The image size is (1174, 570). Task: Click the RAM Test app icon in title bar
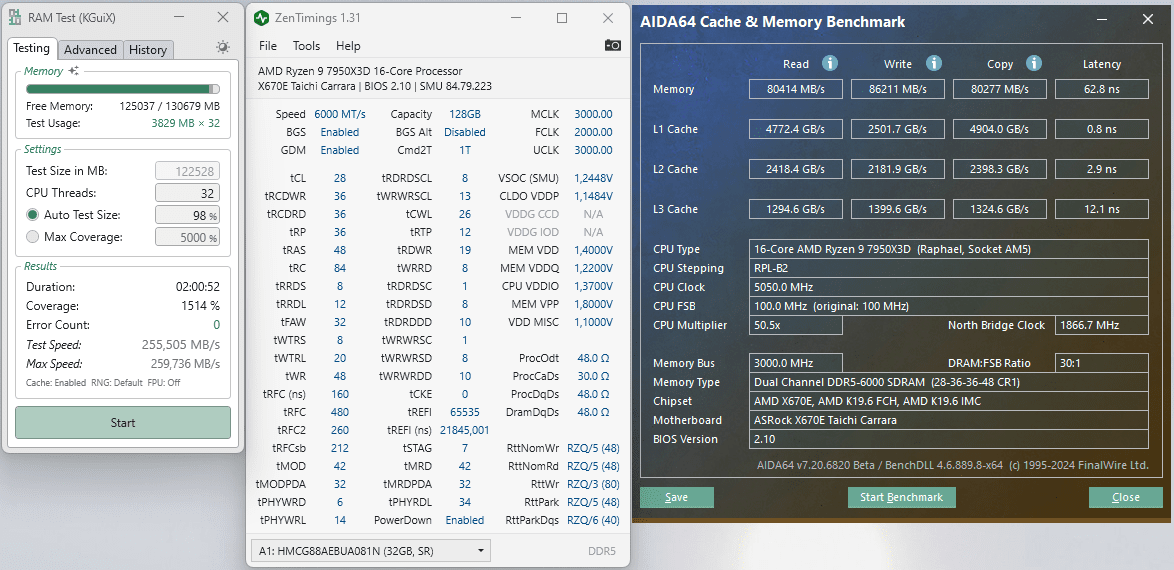coord(14,17)
